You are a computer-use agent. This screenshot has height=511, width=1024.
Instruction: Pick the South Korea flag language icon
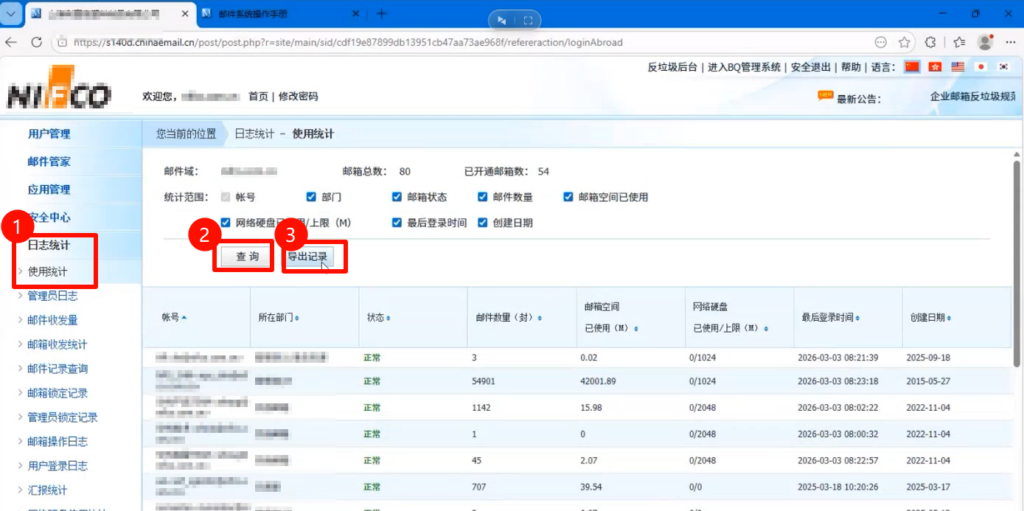coord(1003,67)
